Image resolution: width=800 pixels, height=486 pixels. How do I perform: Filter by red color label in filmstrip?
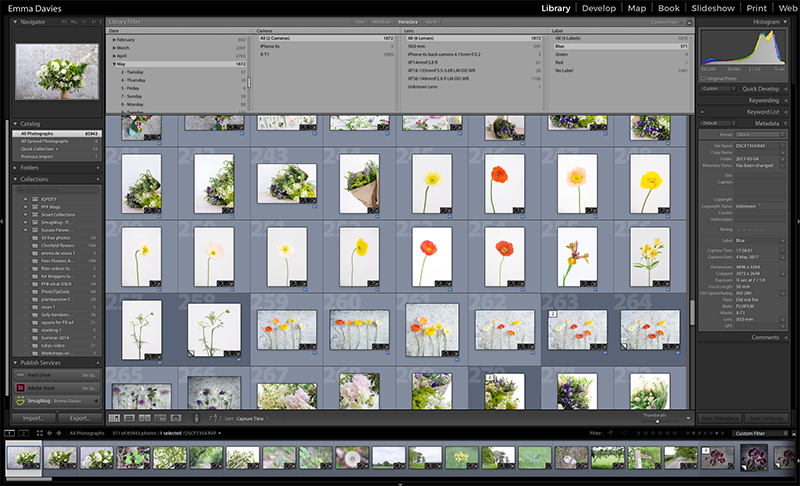[x=688, y=433]
